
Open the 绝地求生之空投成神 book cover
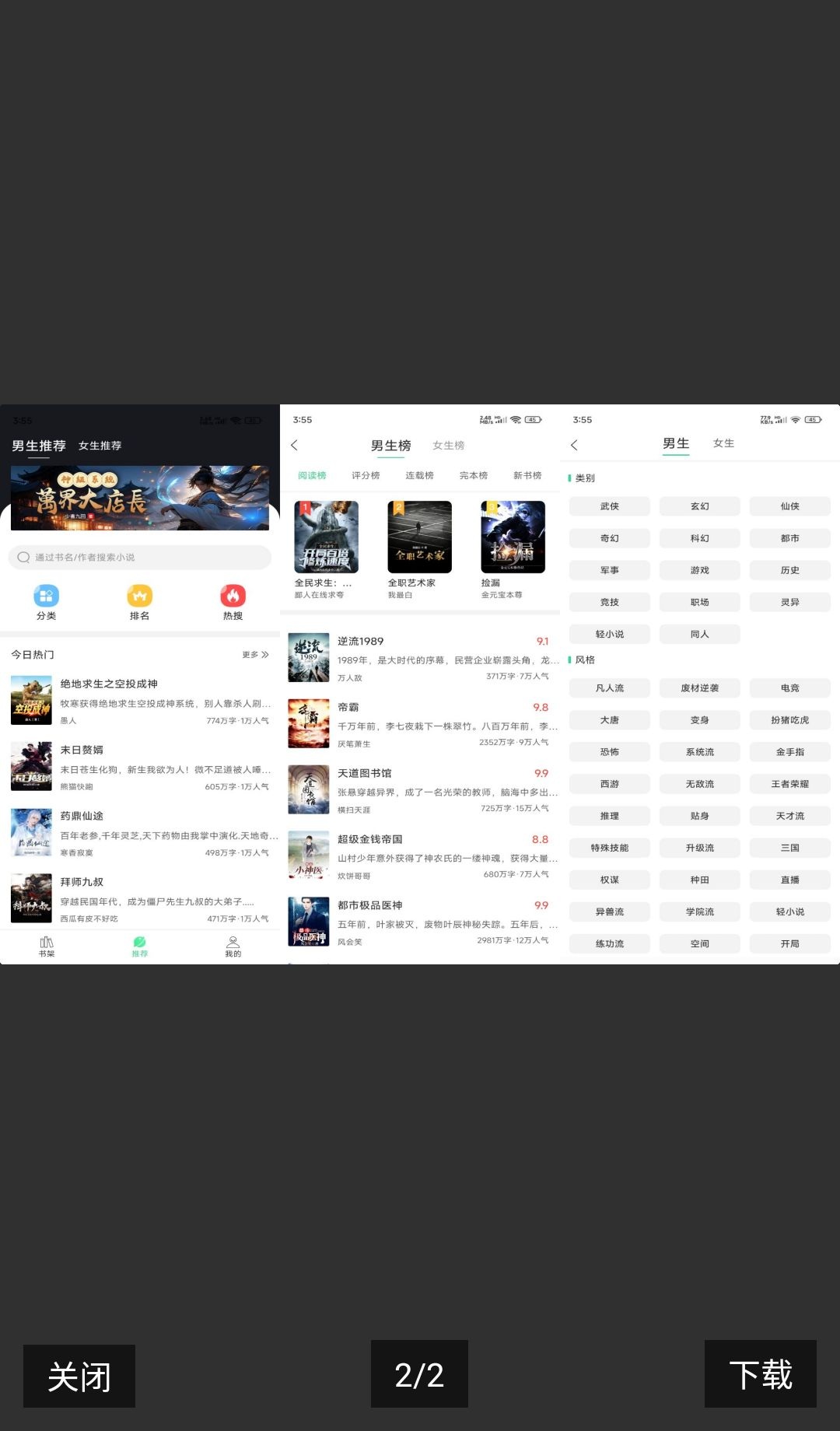coord(31,700)
